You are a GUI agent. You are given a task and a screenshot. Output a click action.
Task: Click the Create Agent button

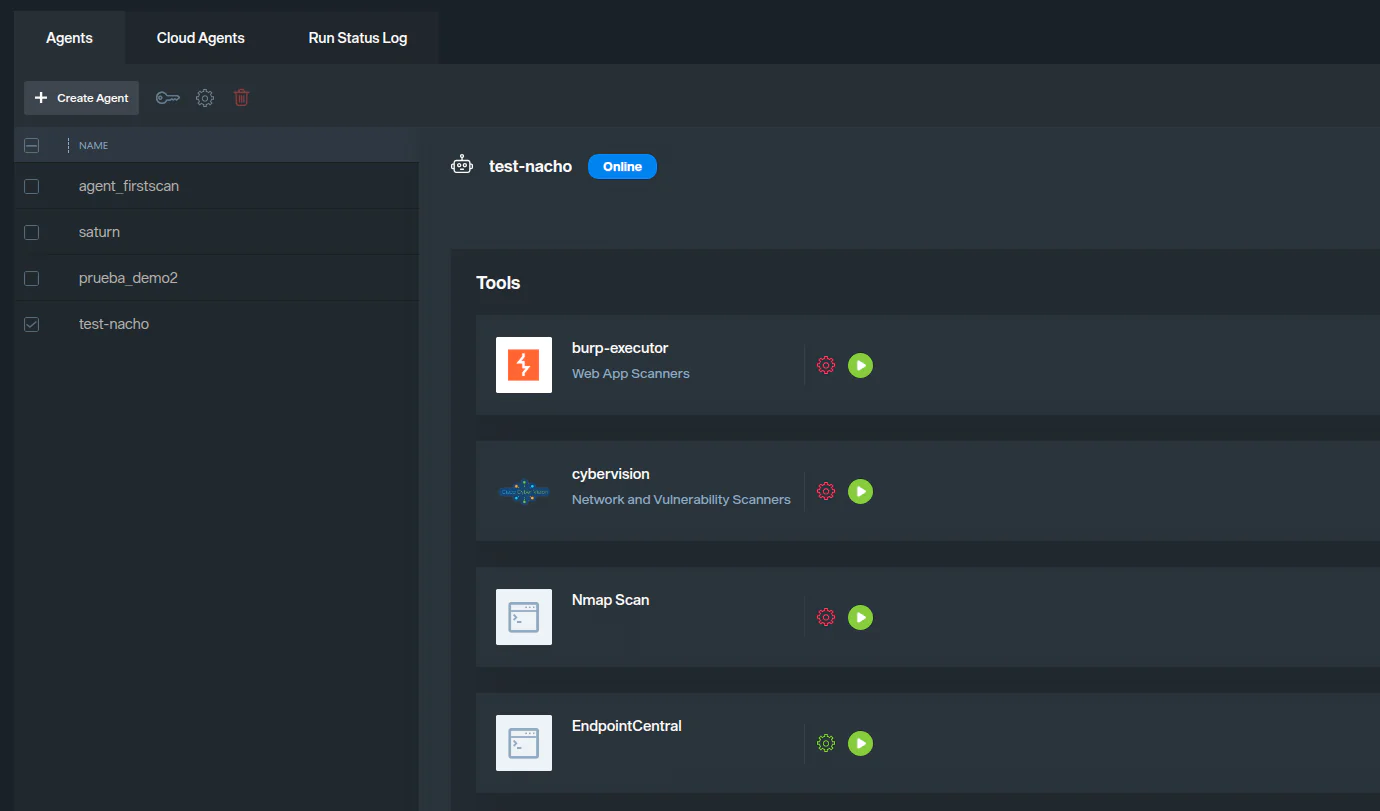pos(82,98)
